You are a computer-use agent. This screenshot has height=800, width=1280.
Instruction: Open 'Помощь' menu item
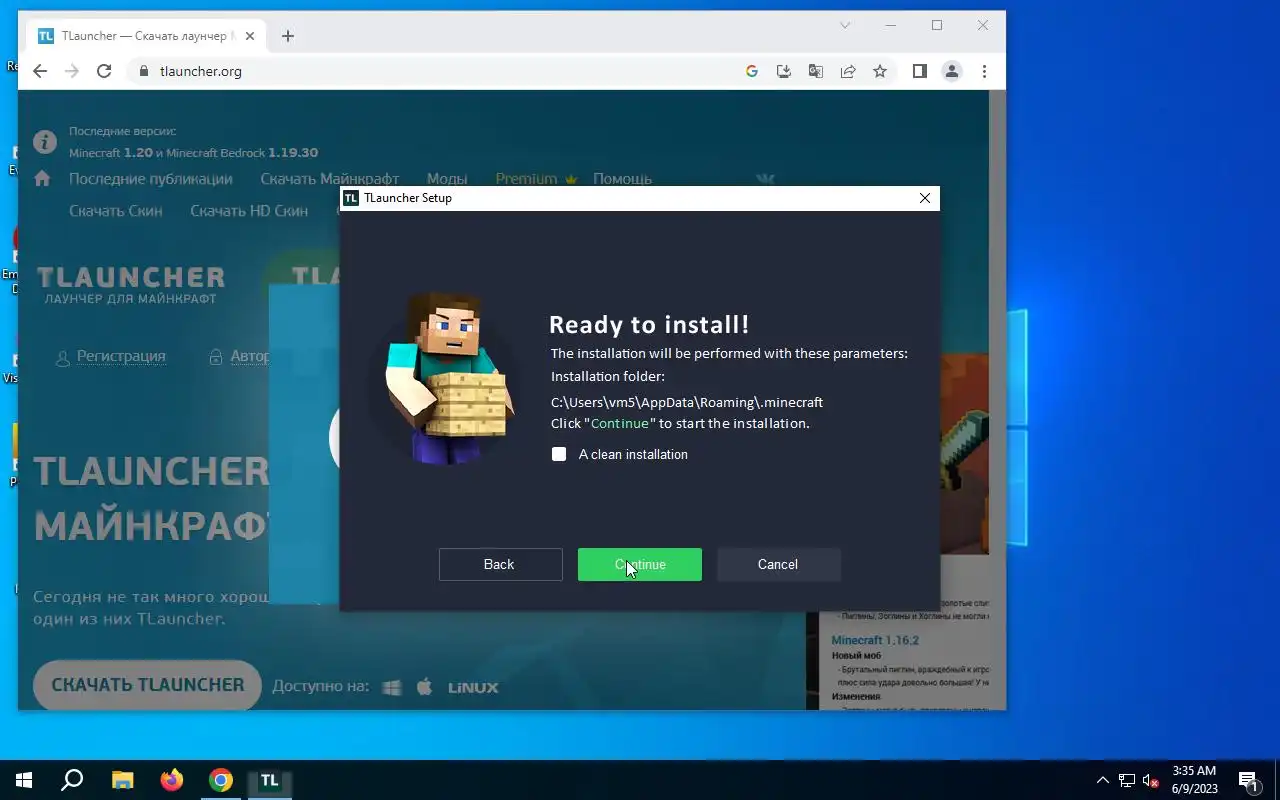coord(622,179)
